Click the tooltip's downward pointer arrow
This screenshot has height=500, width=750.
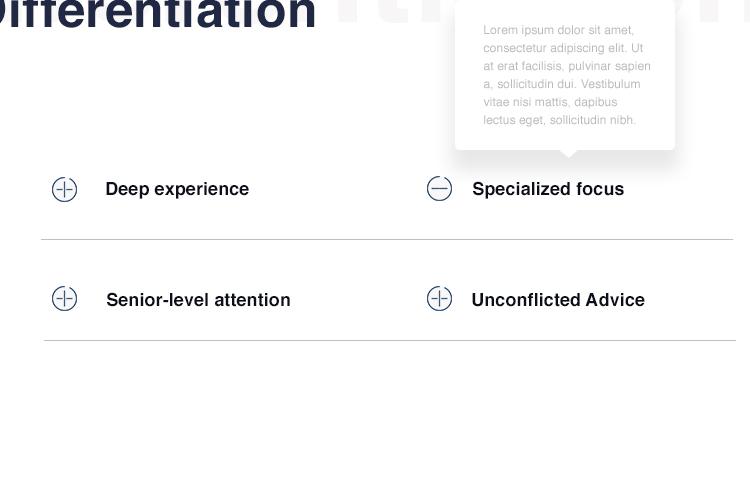tap(568, 154)
